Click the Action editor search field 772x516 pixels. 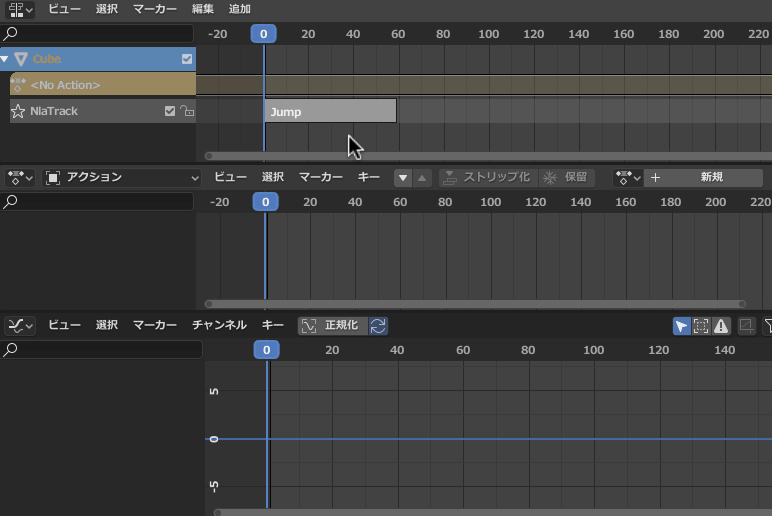(97, 201)
